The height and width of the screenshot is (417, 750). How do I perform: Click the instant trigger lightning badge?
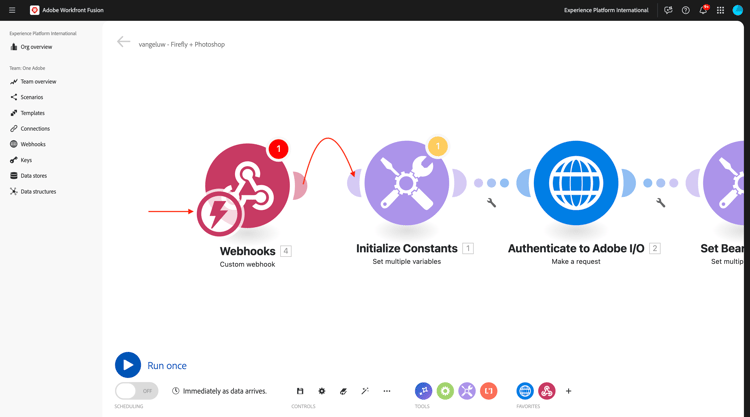point(219,214)
